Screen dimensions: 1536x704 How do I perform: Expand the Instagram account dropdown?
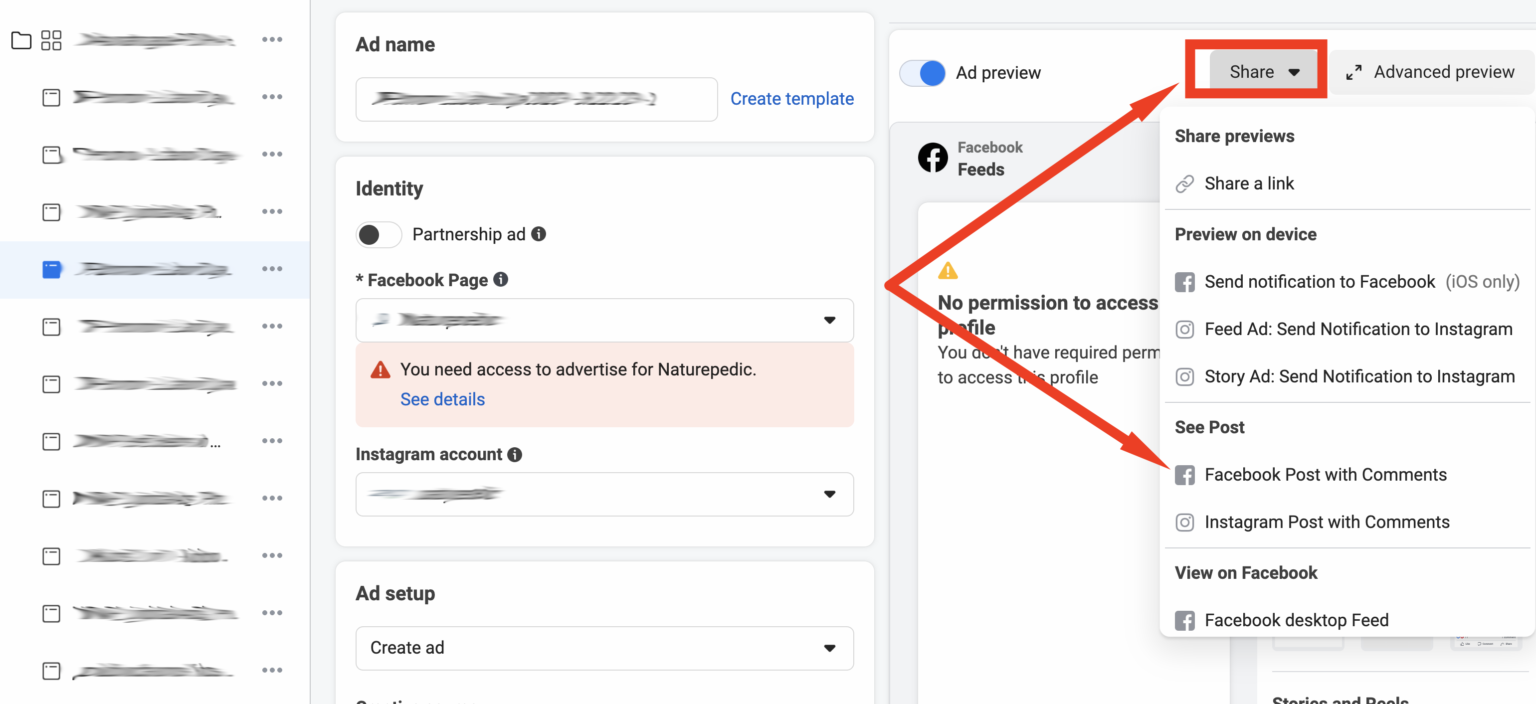tap(604, 494)
